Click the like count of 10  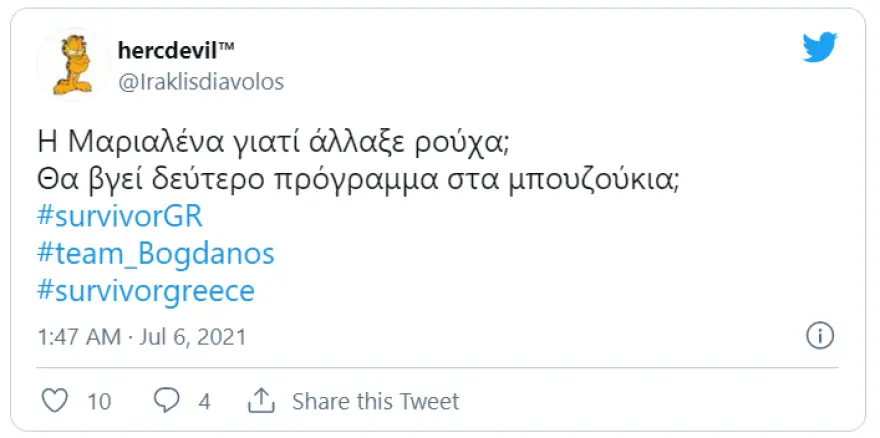[99, 402]
